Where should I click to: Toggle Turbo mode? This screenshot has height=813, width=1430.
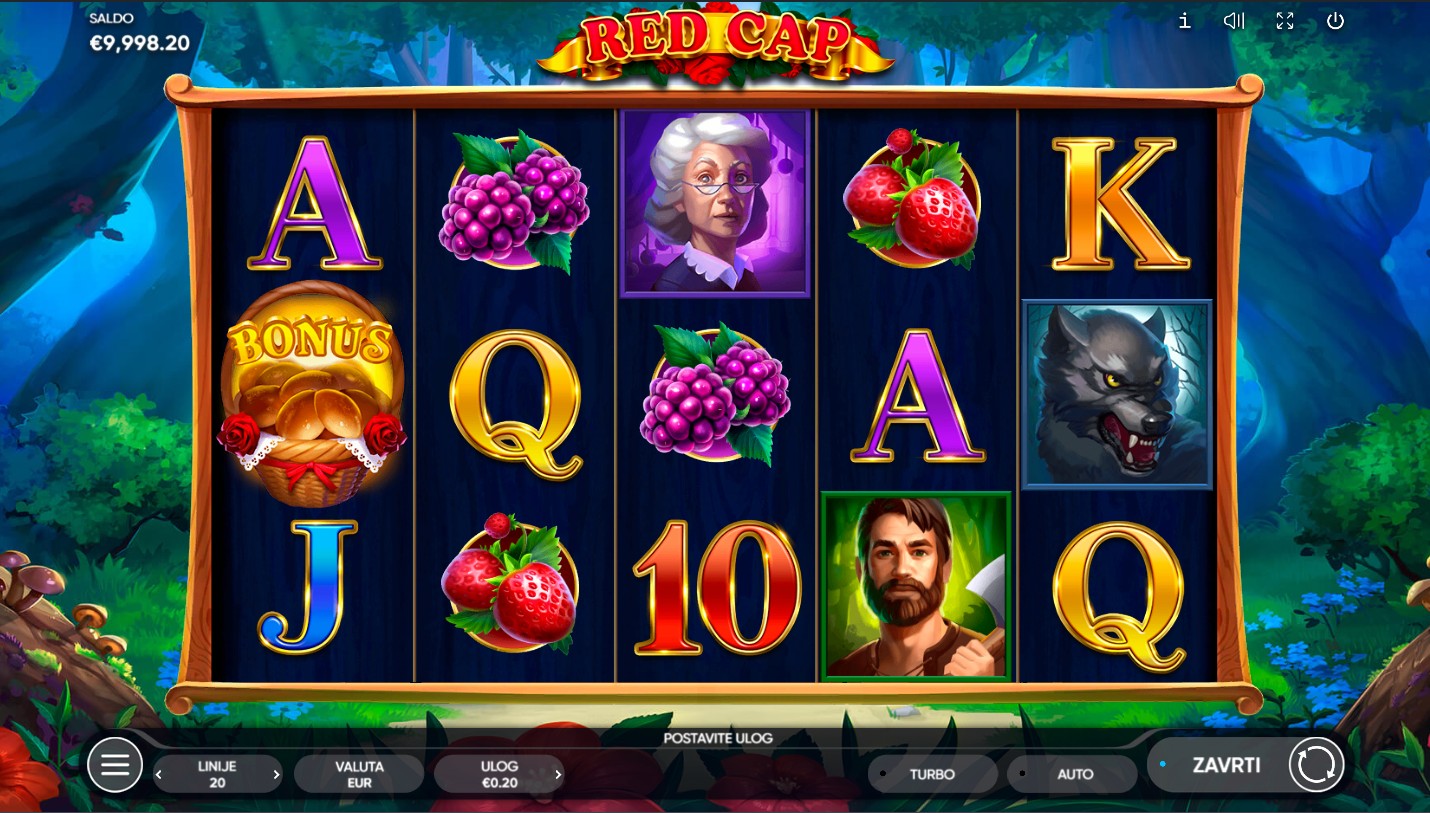pyautogui.click(x=932, y=774)
